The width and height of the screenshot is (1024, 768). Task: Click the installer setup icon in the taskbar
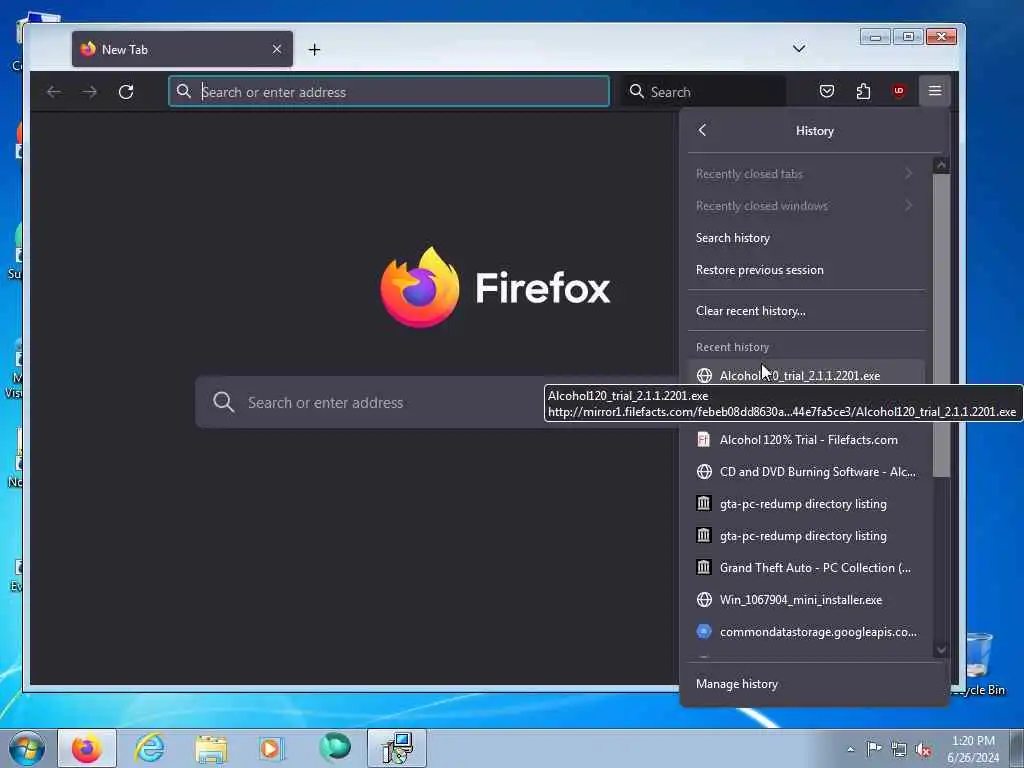coord(397,748)
